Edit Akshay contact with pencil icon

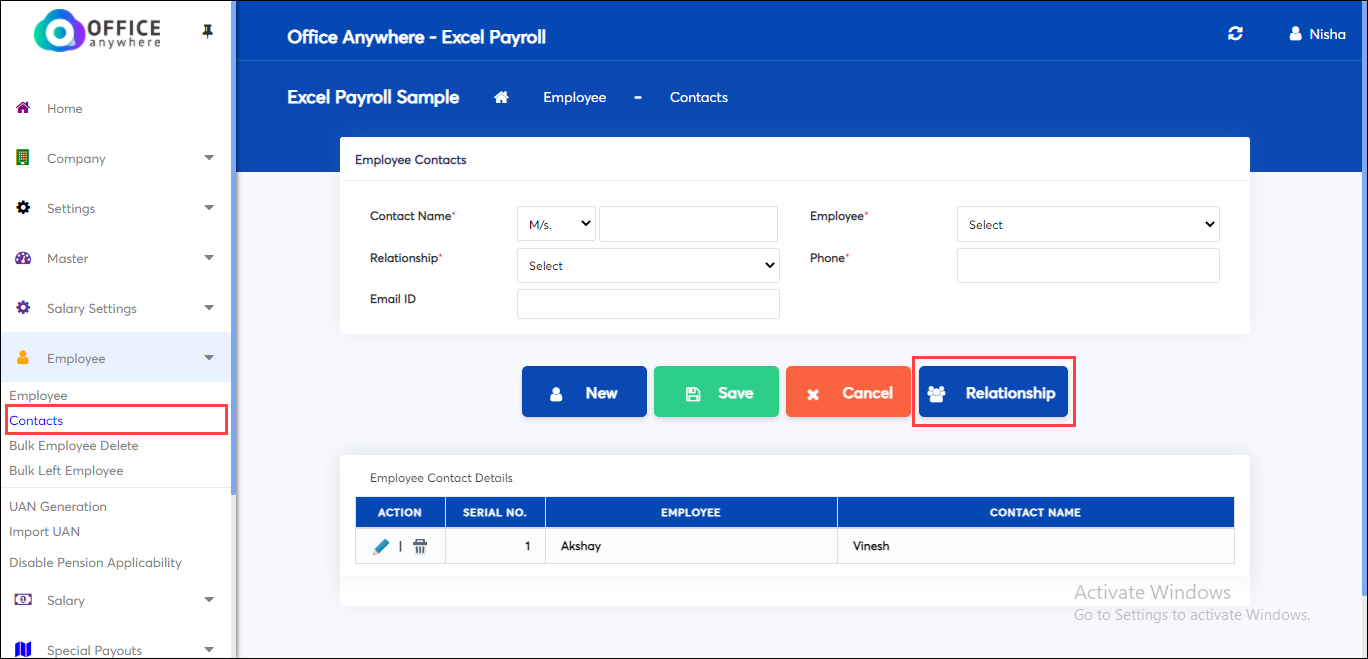pos(381,547)
